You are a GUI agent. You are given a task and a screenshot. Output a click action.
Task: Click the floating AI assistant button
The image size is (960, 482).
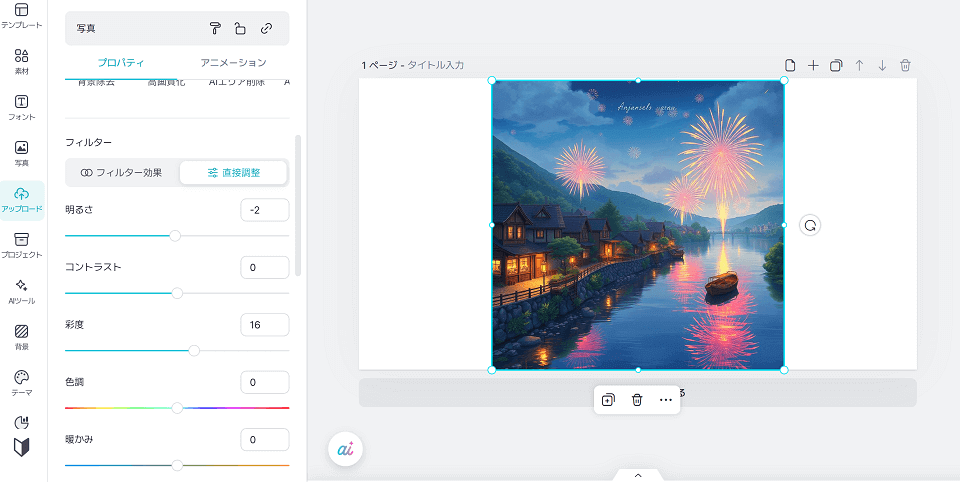[345, 449]
